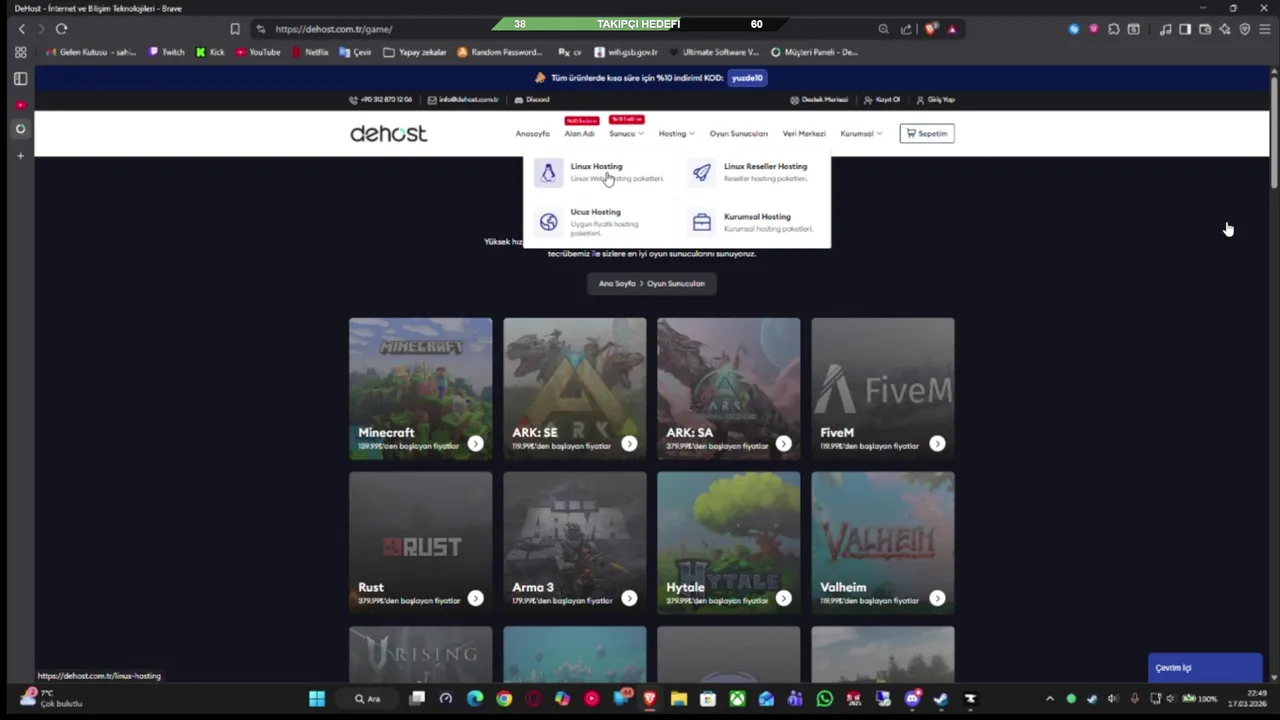
Task: Click Kayıt Ol to register
Action: click(x=882, y=100)
